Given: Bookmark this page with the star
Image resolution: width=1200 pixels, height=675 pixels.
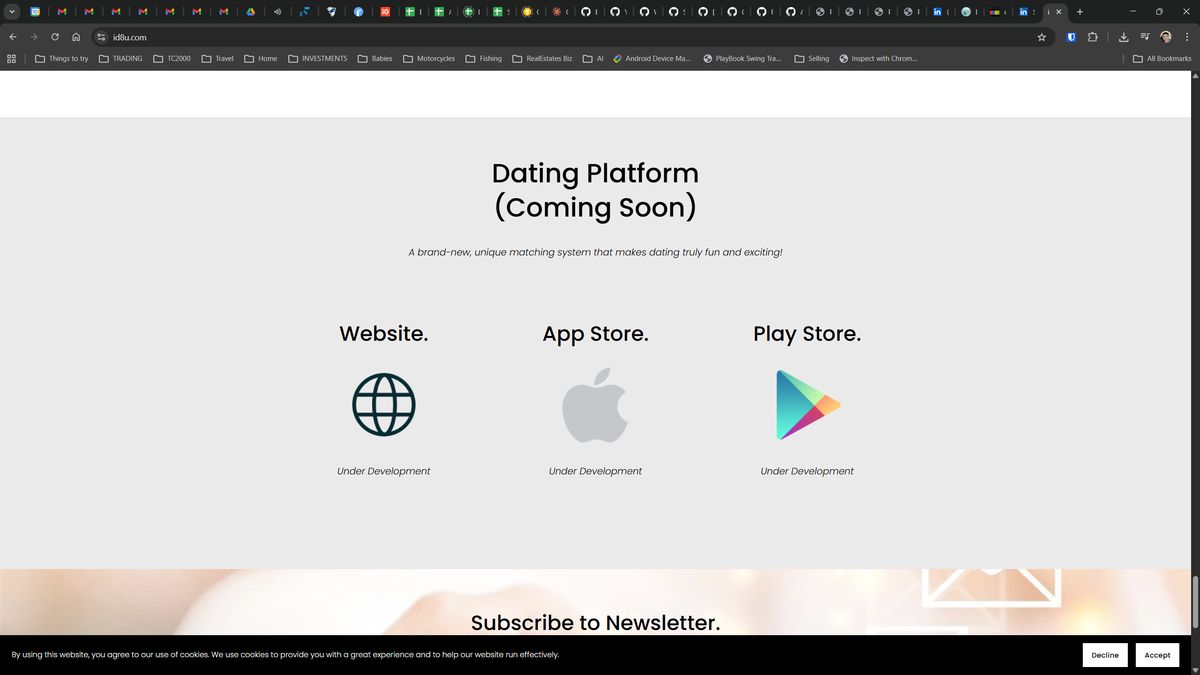Looking at the screenshot, I should click(1041, 37).
